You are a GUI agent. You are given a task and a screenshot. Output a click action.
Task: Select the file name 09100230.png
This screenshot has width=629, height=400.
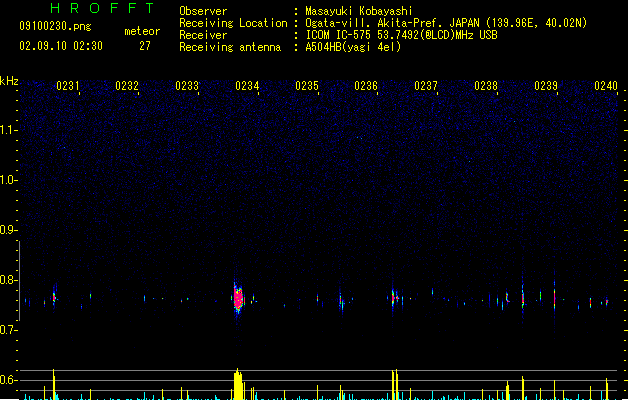(x=55, y=26)
